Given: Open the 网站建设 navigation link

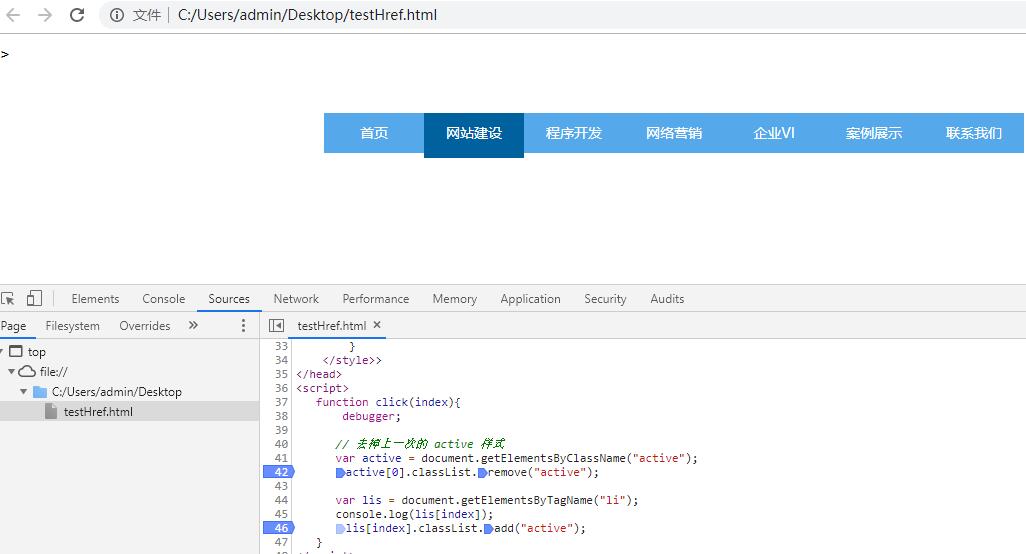Looking at the screenshot, I should 474,135.
